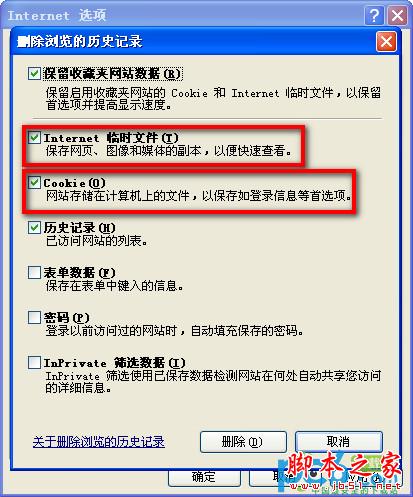413x497 pixels.
Task: Click the 已访问网站的列表 description text
Action: (x=96, y=240)
